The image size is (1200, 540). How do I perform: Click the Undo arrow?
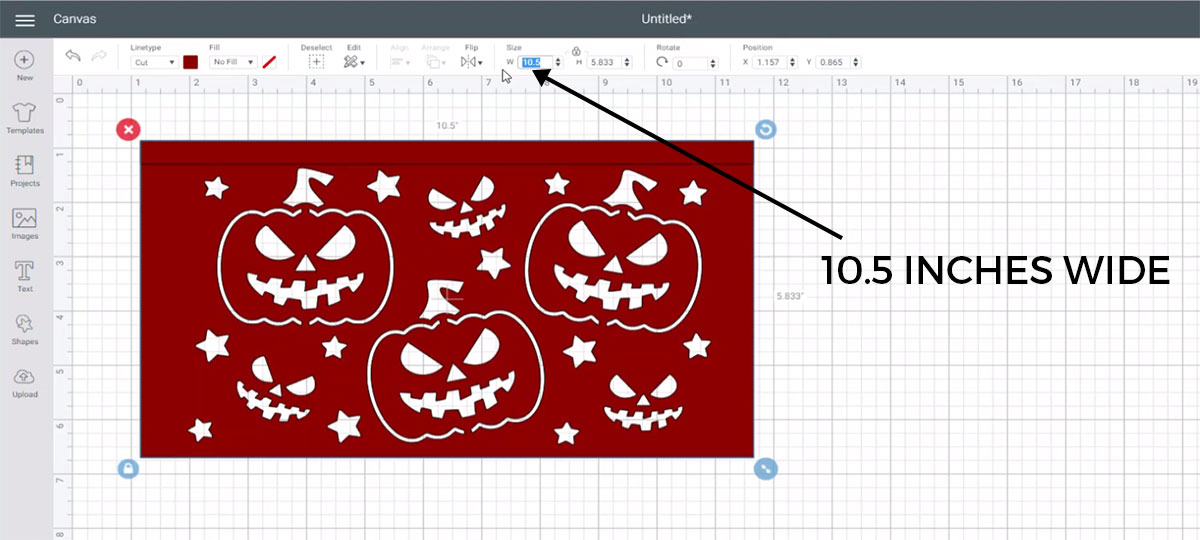pos(73,56)
